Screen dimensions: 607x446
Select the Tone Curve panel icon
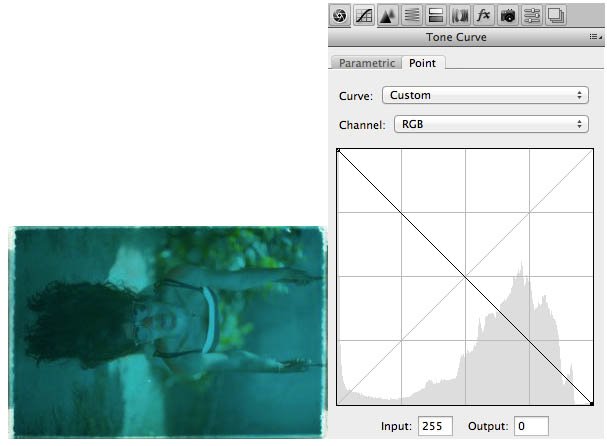(364, 15)
